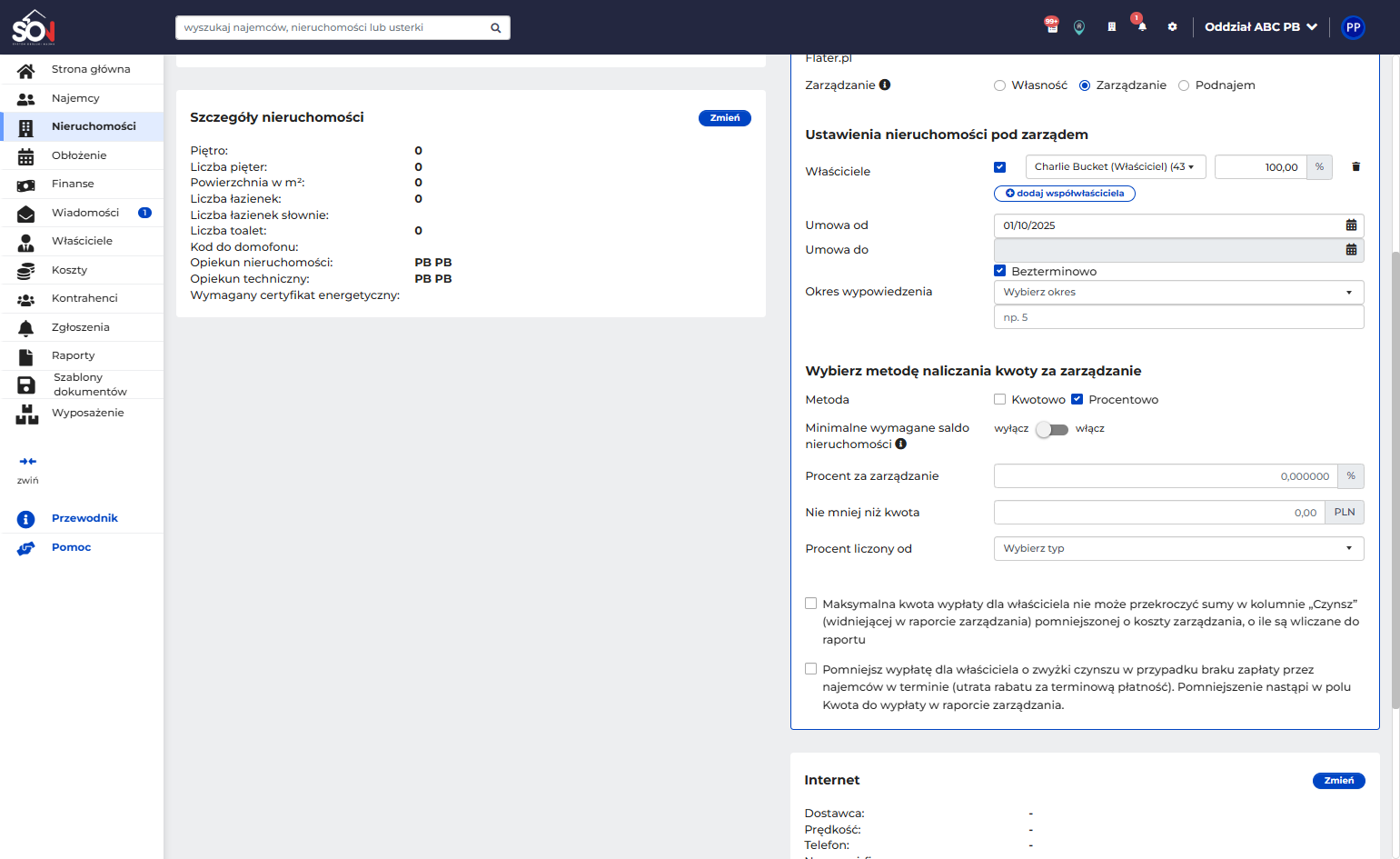Click info icon beside Minimalne wymagane saldo nieruchomości
Viewport: 1400px width, 859px height.
[901, 444]
